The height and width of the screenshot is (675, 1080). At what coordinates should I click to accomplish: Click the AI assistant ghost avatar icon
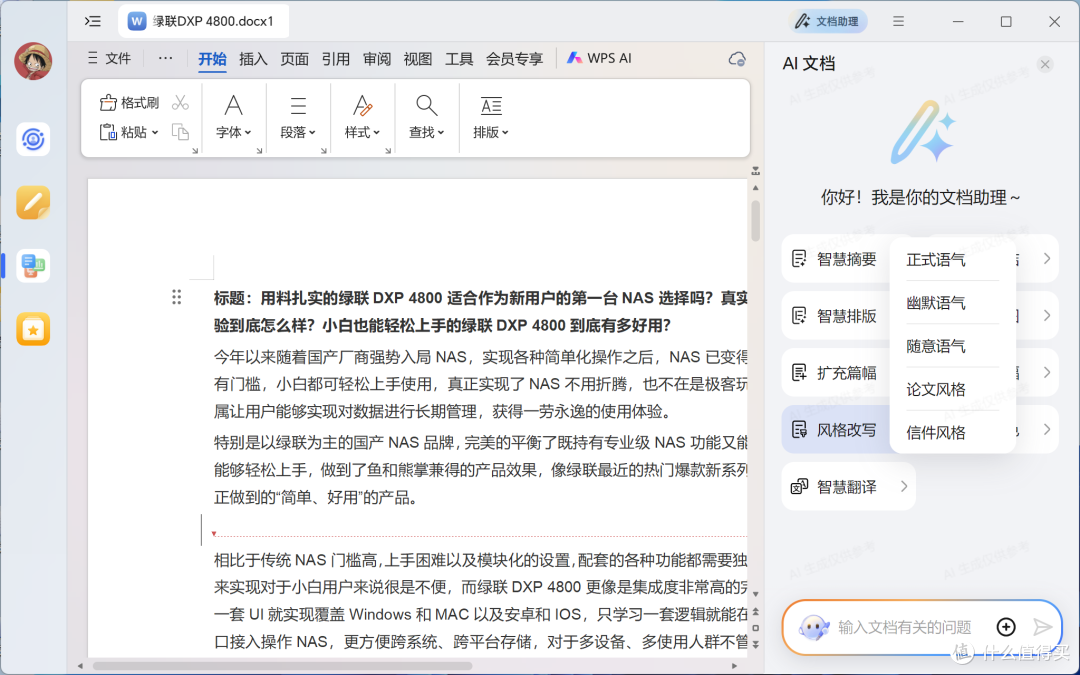point(814,627)
